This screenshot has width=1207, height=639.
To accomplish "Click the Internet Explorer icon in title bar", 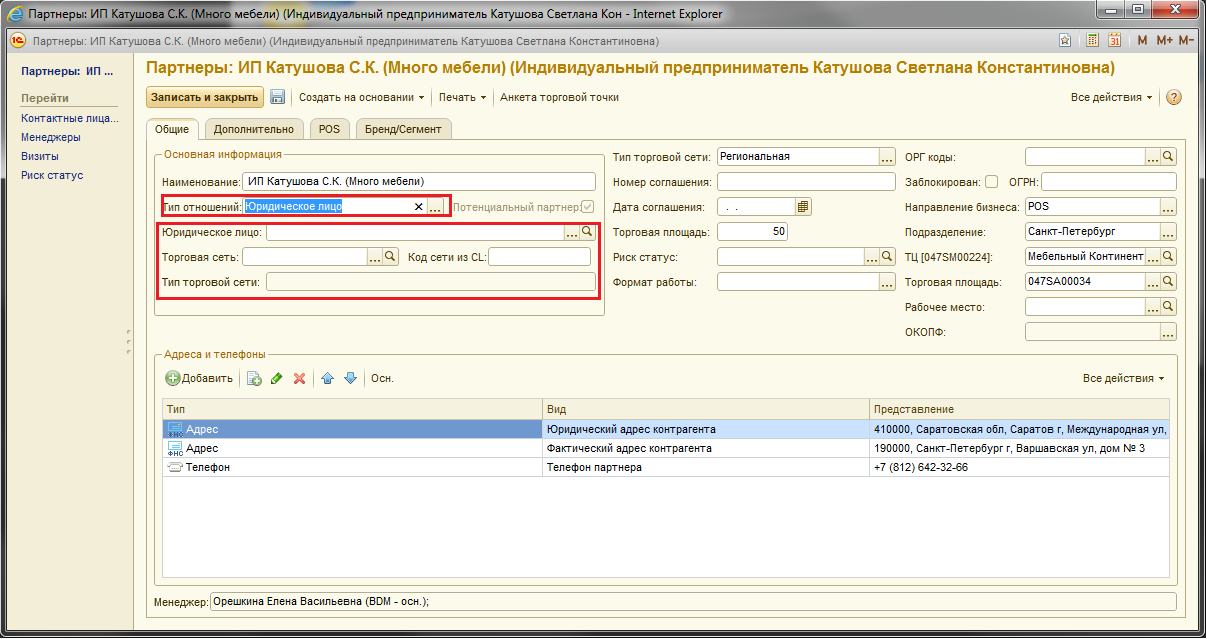I will pyautogui.click(x=16, y=14).
